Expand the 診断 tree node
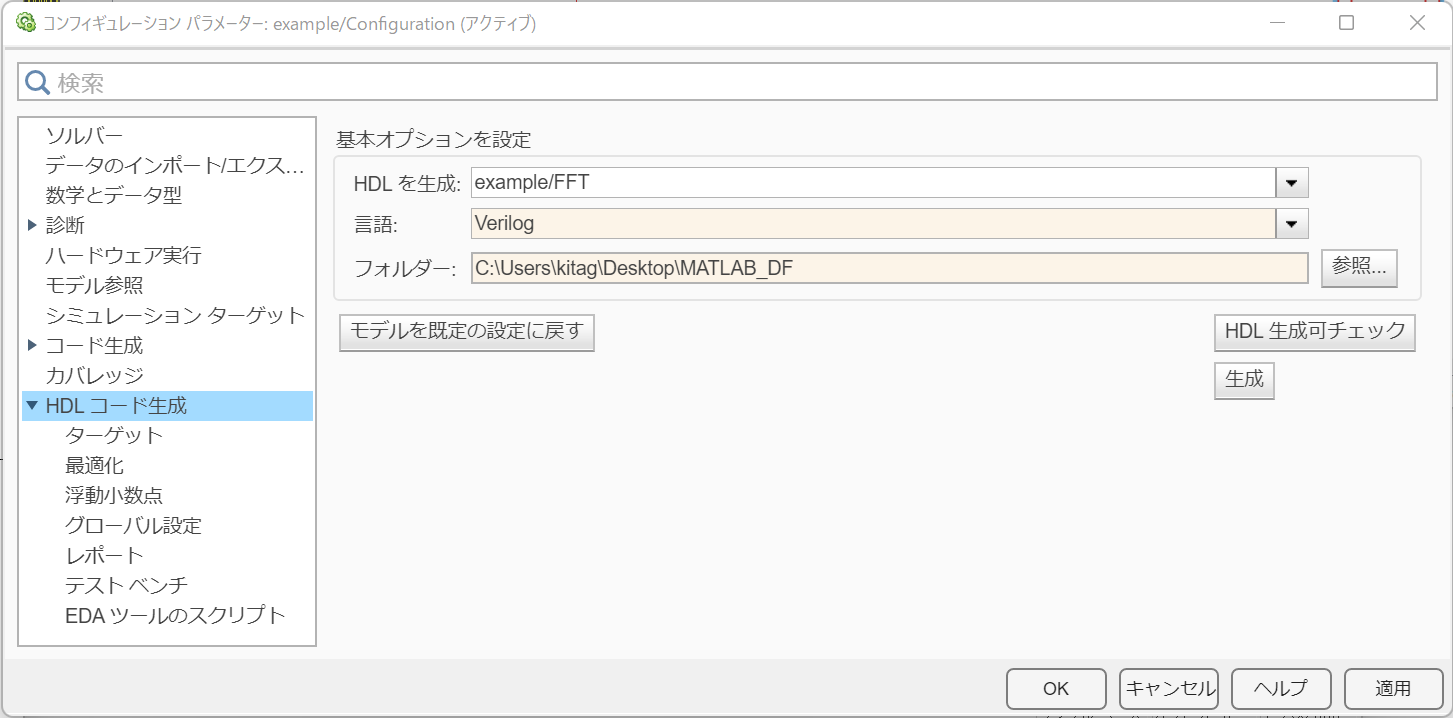The height and width of the screenshot is (718, 1453). coord(32,226)
